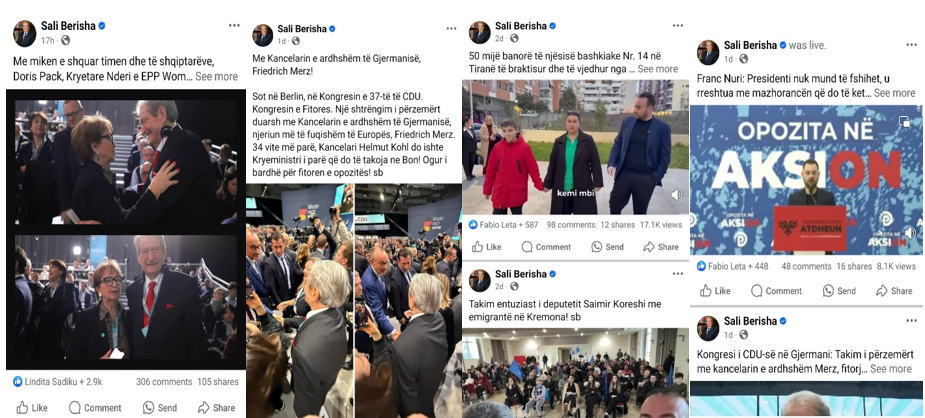Open fullscreen icon on Opozita në Aksion video
The height and width of the screenshot is (418, 925).
904,122
